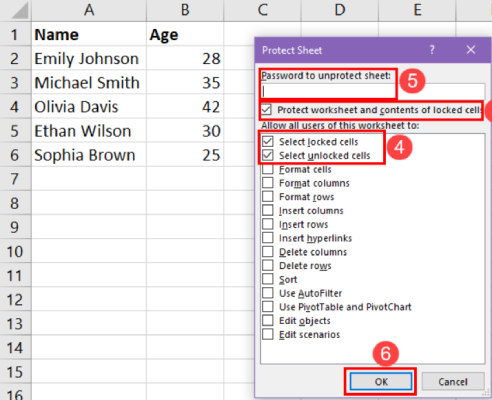Click the age cell showing 30
Screen dimensions: 492x400
[185, 131]
